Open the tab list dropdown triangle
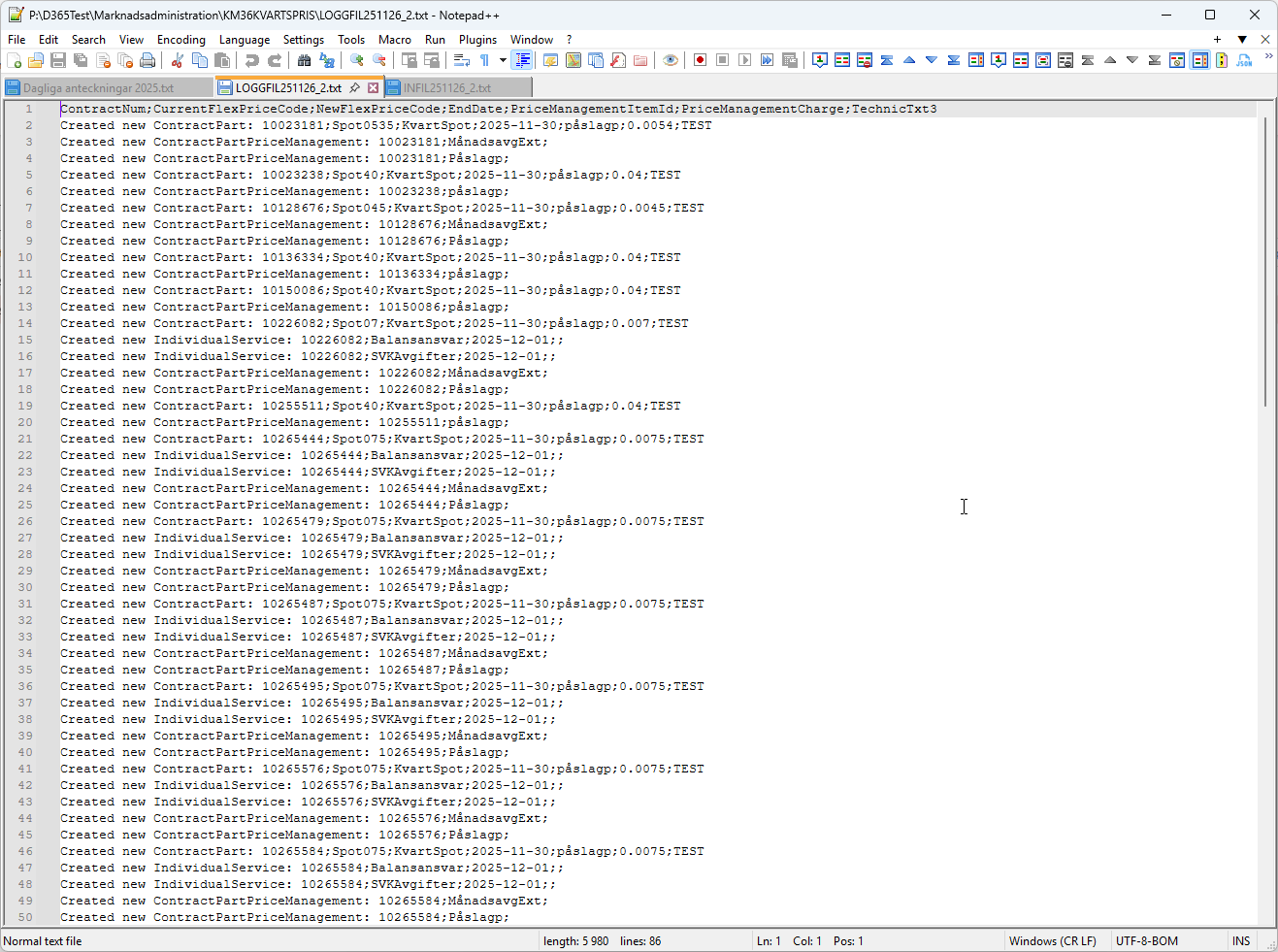 pos(1242,39)
